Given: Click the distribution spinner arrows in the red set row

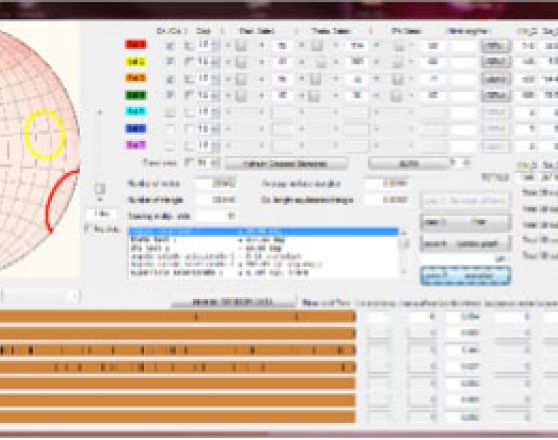Looking at the screenshot, I should [216, 45].
